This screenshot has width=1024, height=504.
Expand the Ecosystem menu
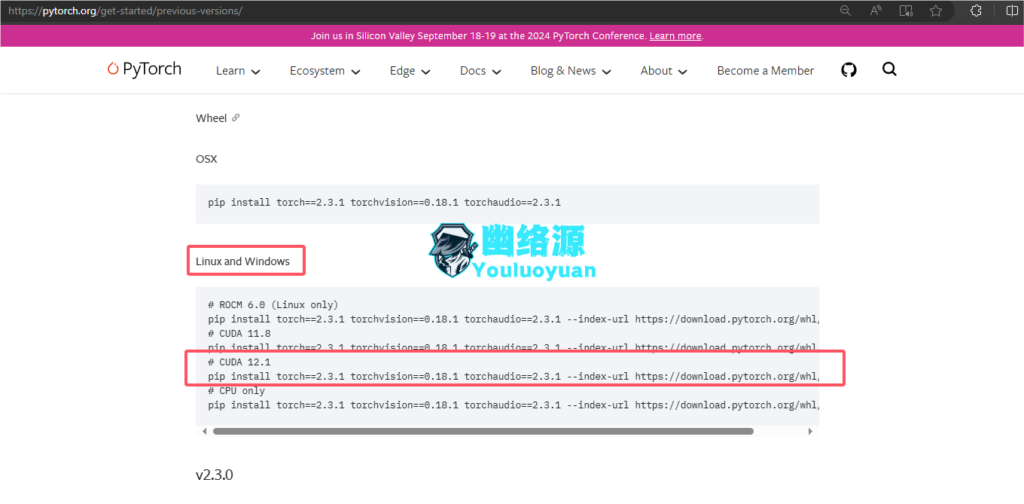(325, 71)
